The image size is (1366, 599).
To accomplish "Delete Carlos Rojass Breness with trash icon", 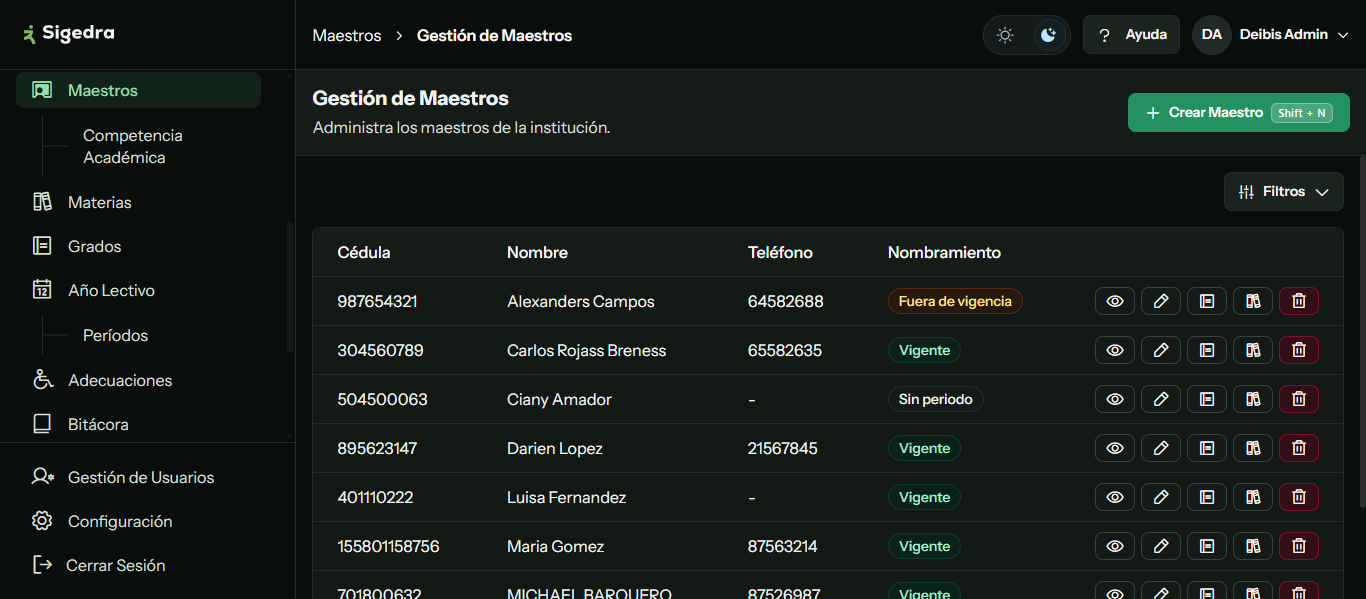I will (x=1299, y=350).
